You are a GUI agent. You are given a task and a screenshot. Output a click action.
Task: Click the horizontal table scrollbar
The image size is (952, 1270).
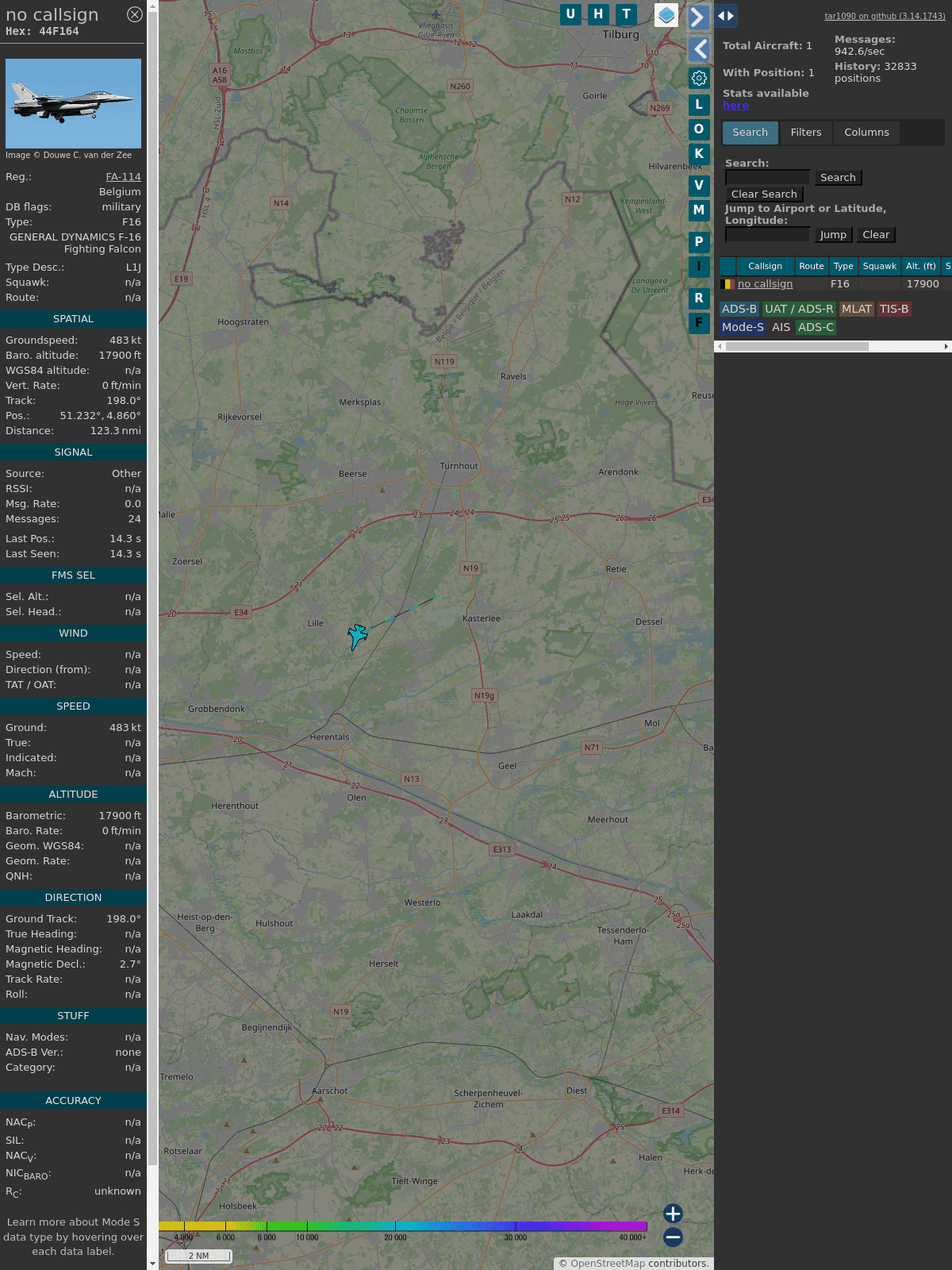pos(797,346)
